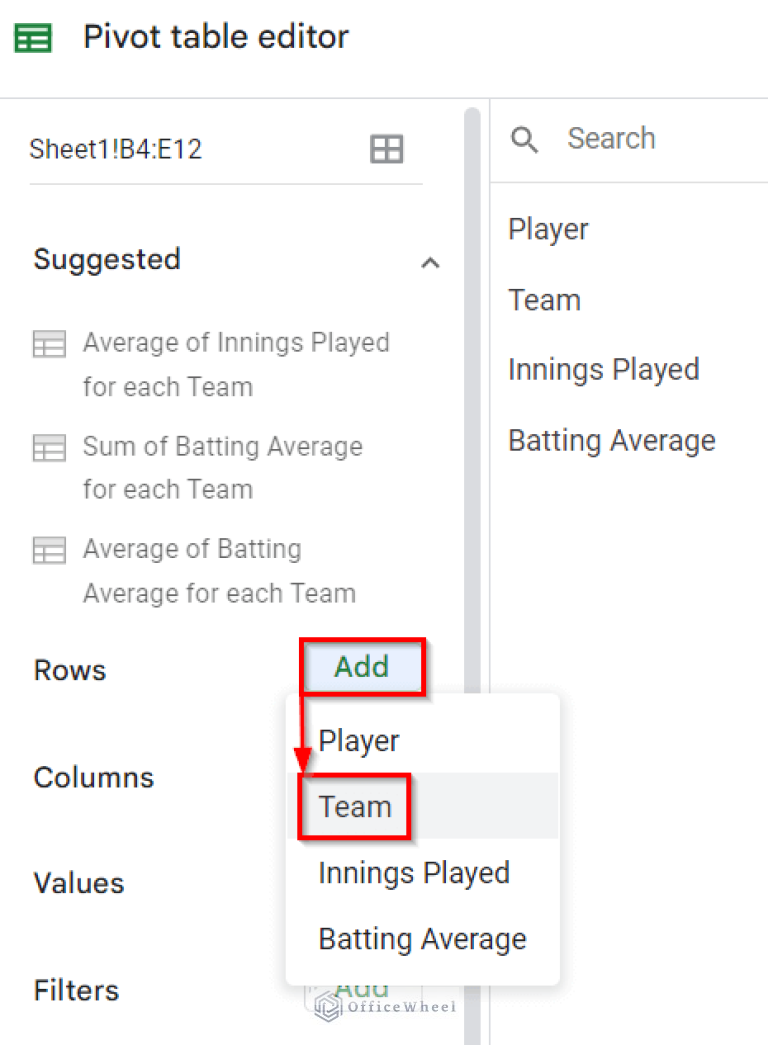Select Innings Played in the dropdown menu
Viewport: 768px width, 1045px height.
tap(414, 872)
